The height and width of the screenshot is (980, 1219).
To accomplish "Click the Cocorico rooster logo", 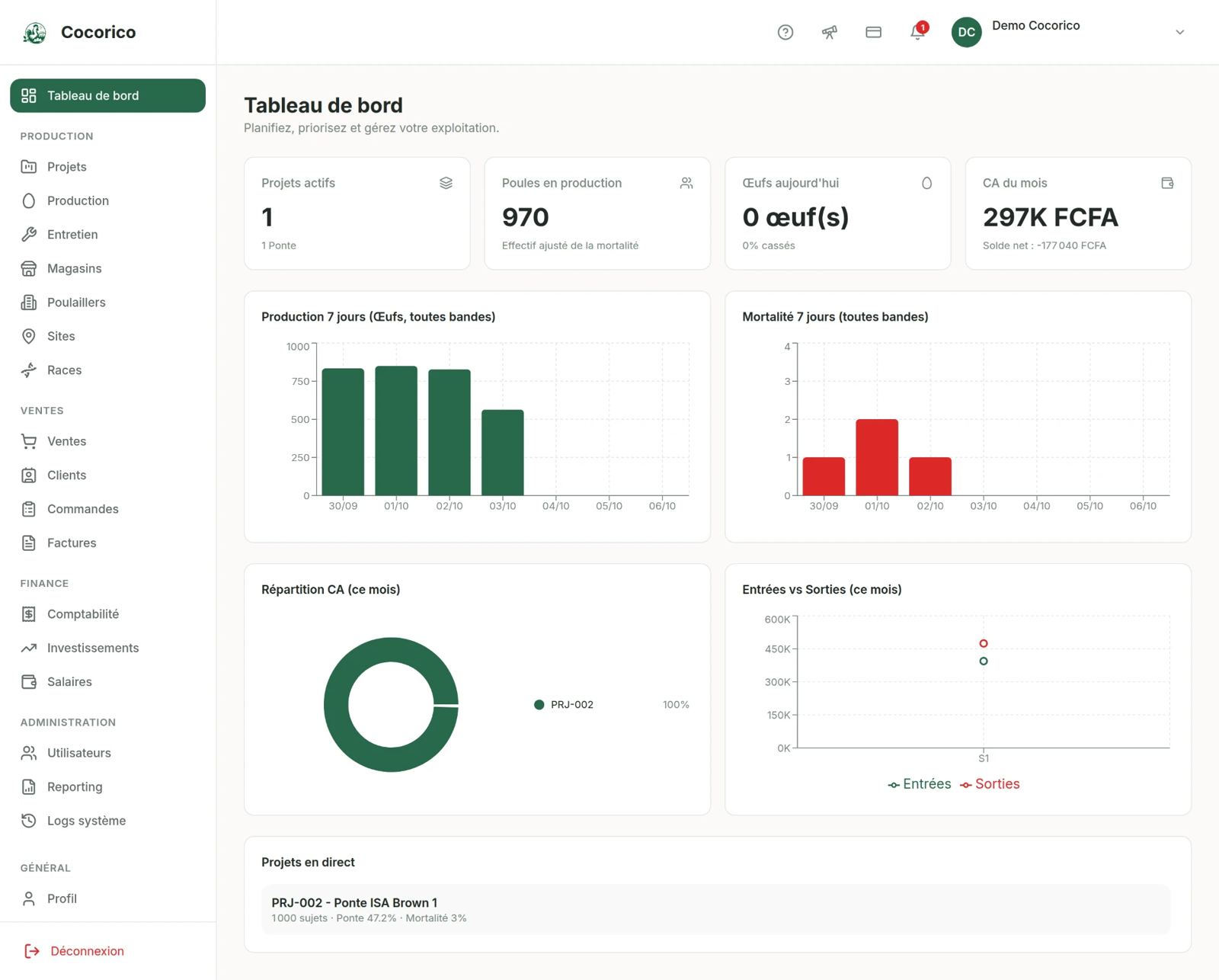I will [35, 32].
